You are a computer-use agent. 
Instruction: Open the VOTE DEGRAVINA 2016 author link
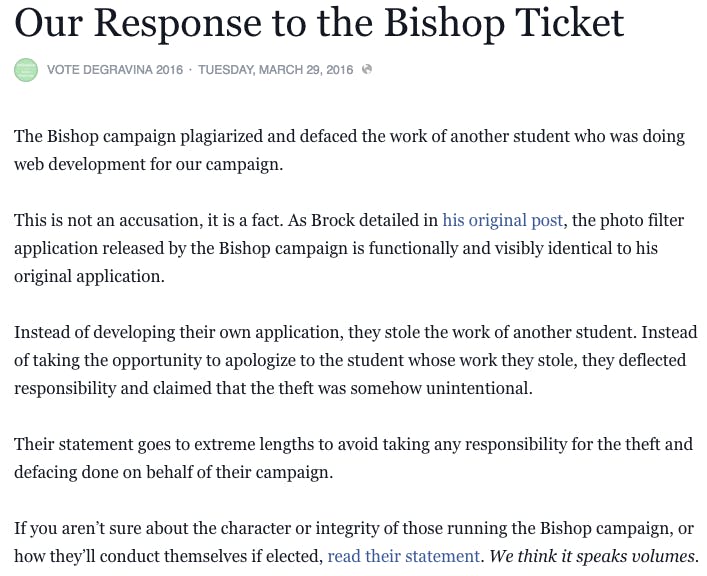coord(115,70)
